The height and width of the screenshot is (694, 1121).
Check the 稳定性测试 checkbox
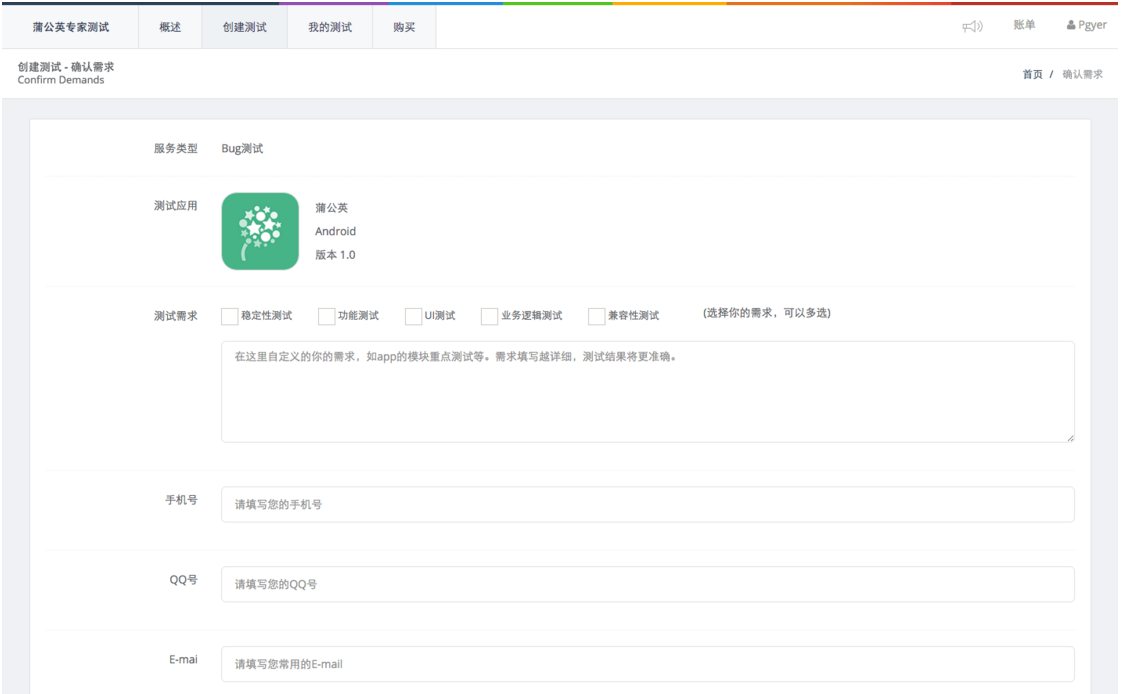pos(230,316)
